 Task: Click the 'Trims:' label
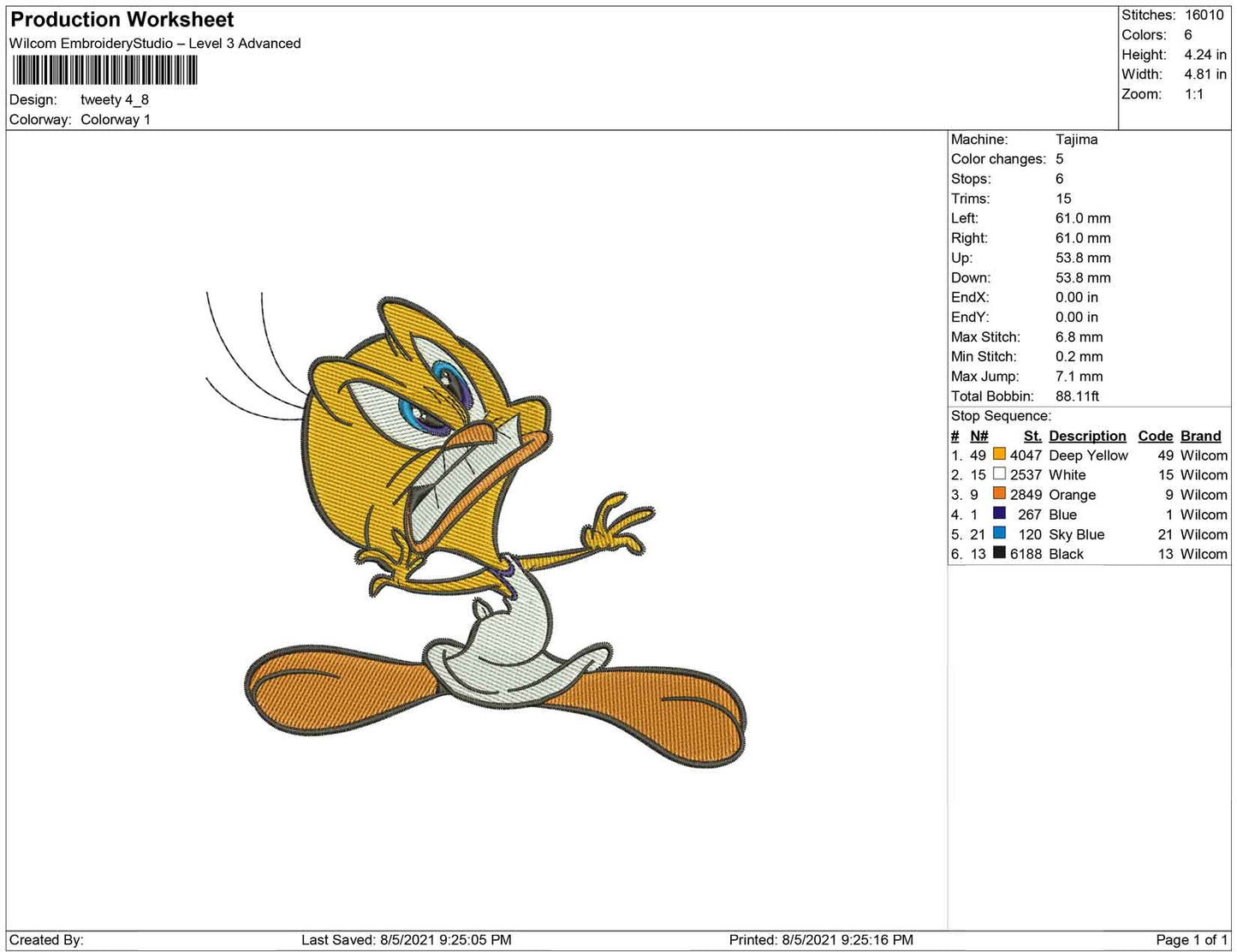pyautogui.click(x=971, y=199)
